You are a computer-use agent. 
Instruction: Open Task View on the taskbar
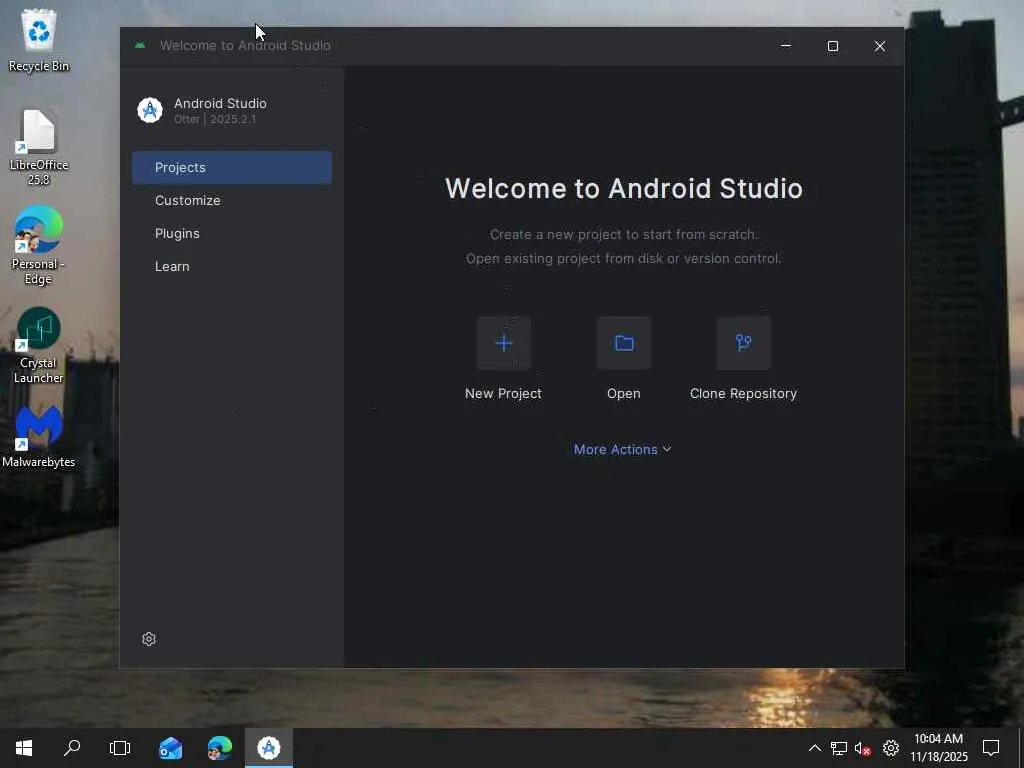coord(120,748)
